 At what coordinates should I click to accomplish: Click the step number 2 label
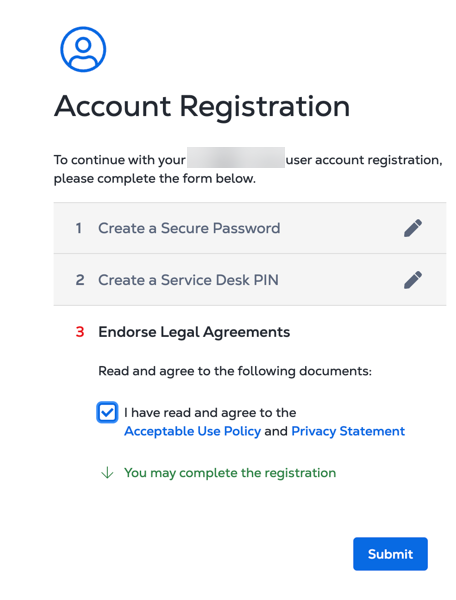[80, 280]
